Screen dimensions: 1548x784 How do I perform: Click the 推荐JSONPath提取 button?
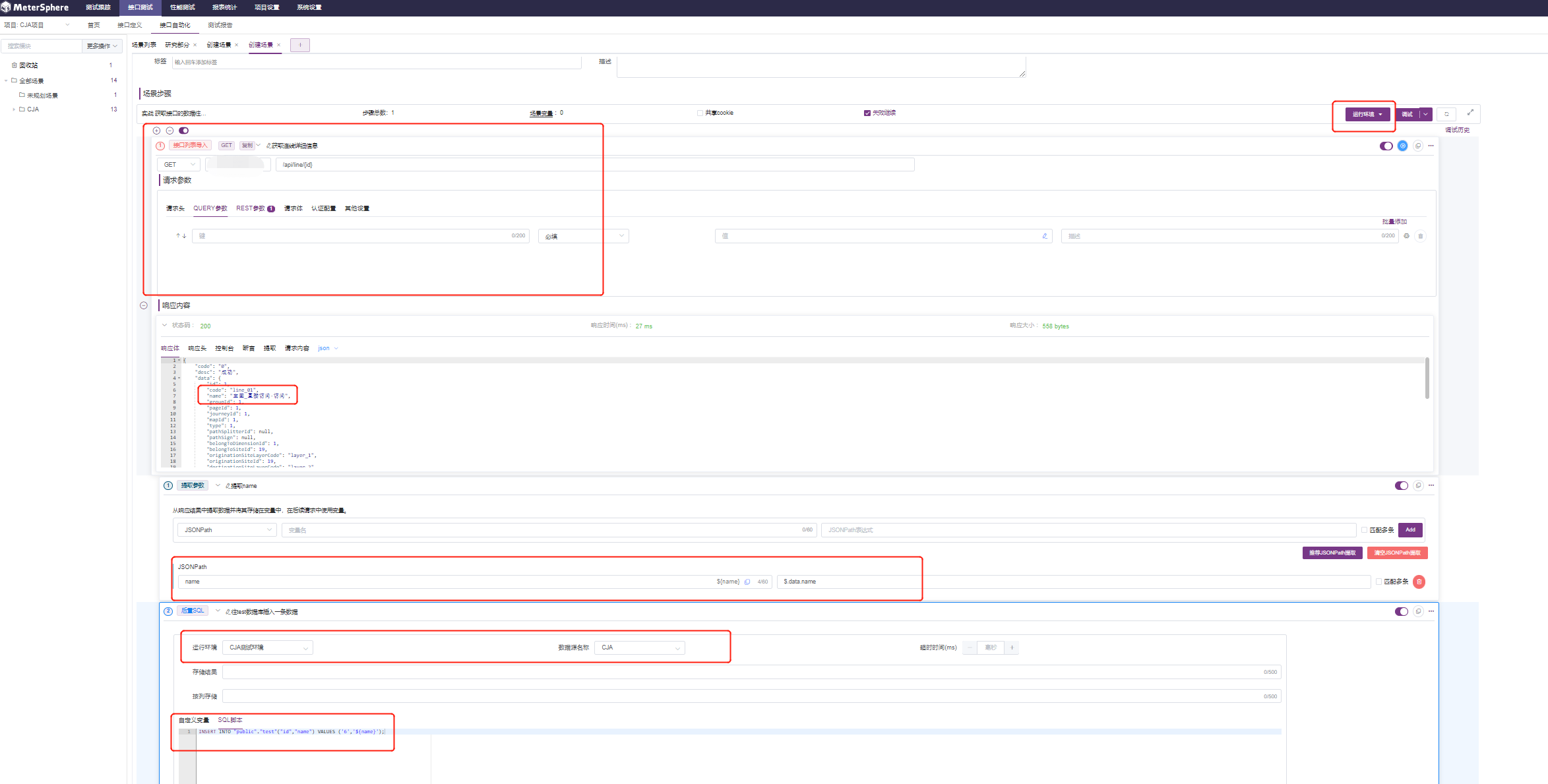(x=1332, y=553)
